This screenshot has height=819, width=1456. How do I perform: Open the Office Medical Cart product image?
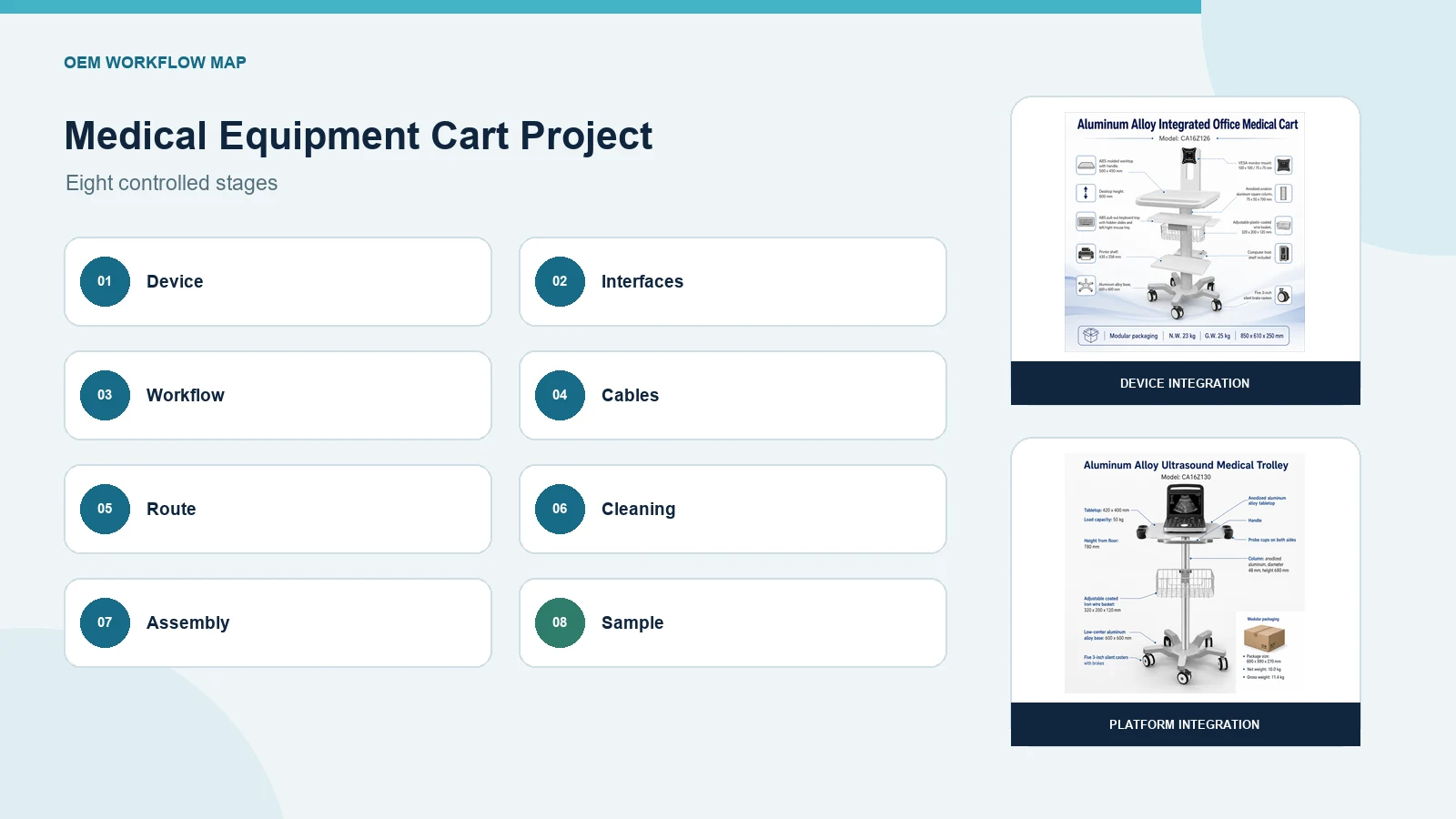[1185, 232]
